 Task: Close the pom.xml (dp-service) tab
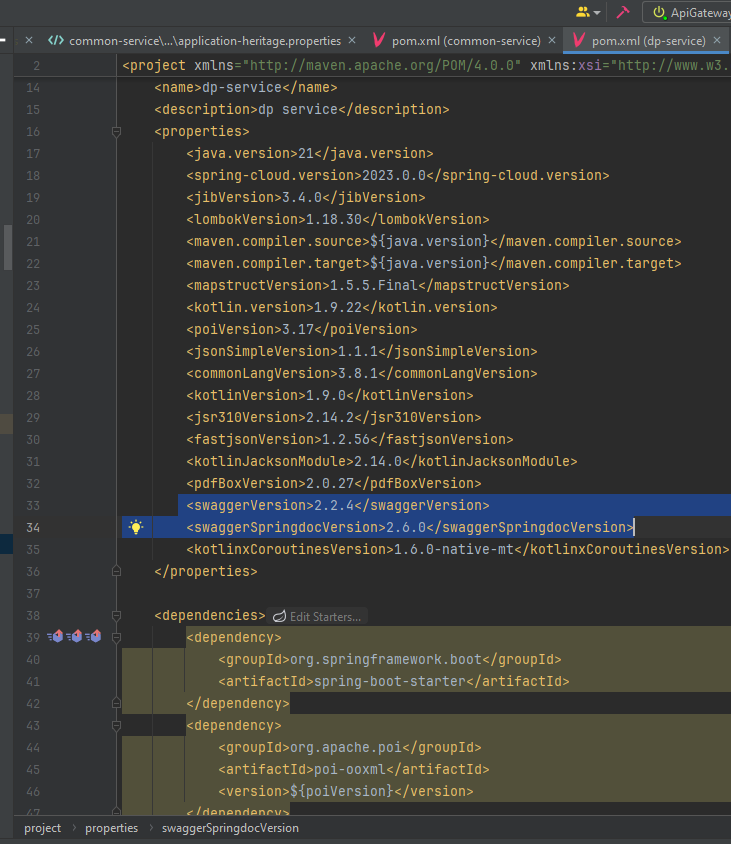point(717,40)
